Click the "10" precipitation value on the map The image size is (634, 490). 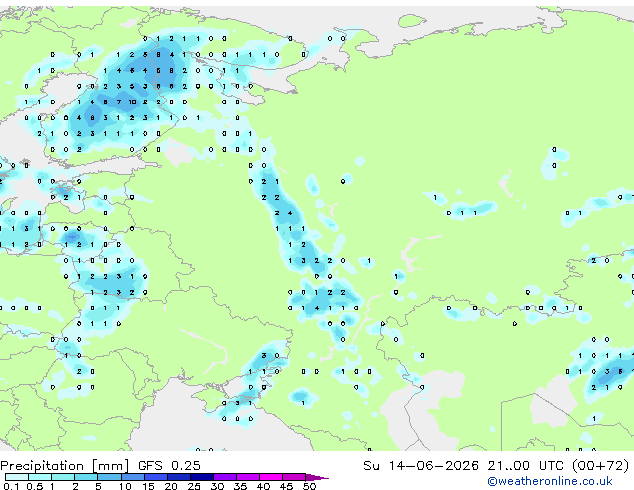point(132,102)
